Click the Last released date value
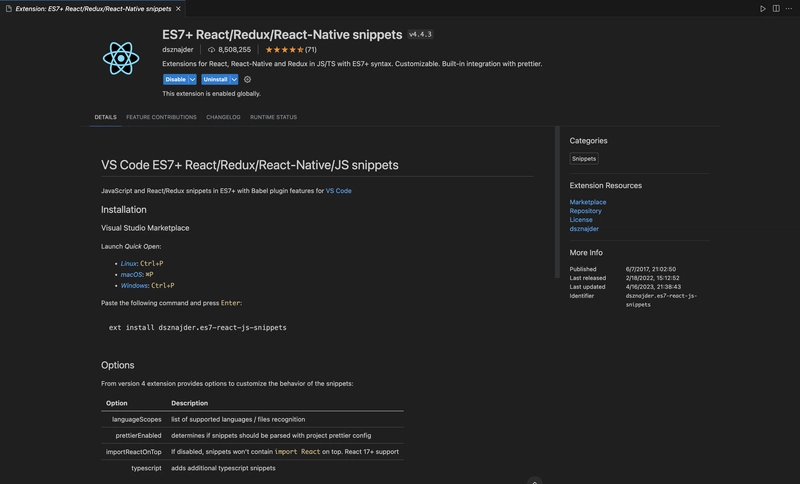Image resolution: width=800 pixels, height=484 pixels. [652, 278]
